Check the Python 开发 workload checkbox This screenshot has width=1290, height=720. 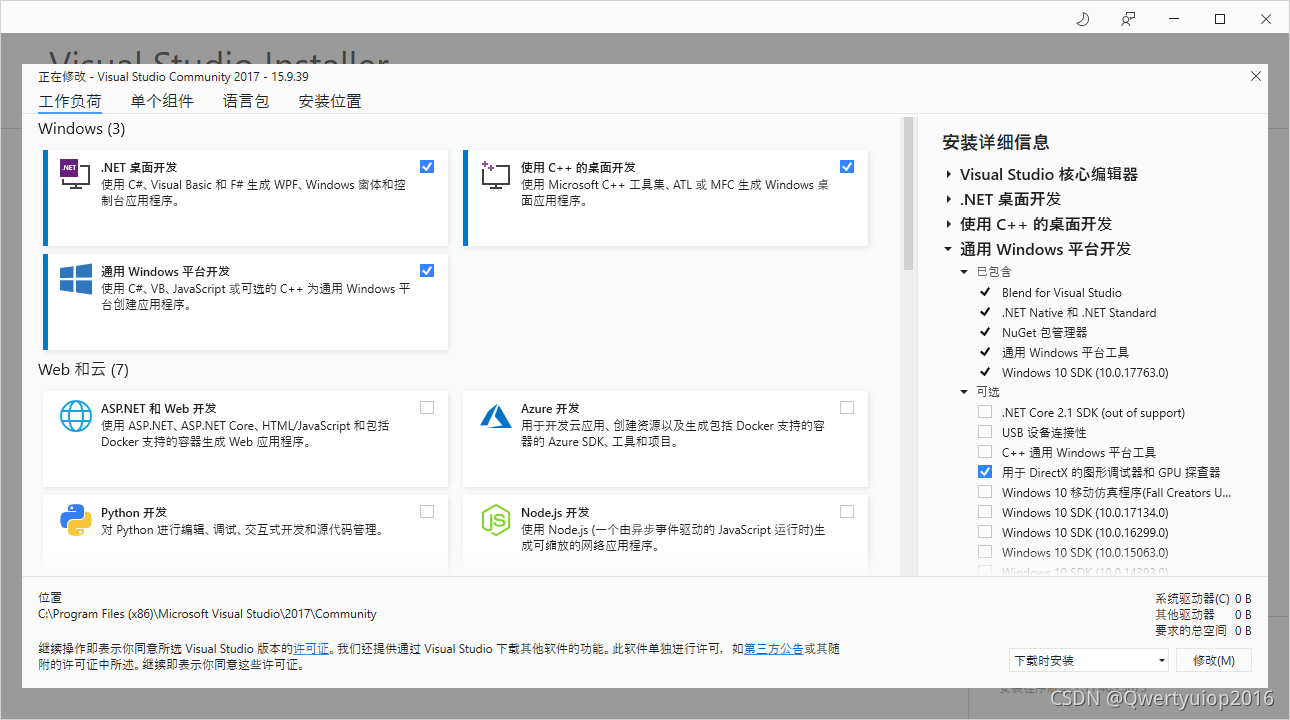[427, 512]
